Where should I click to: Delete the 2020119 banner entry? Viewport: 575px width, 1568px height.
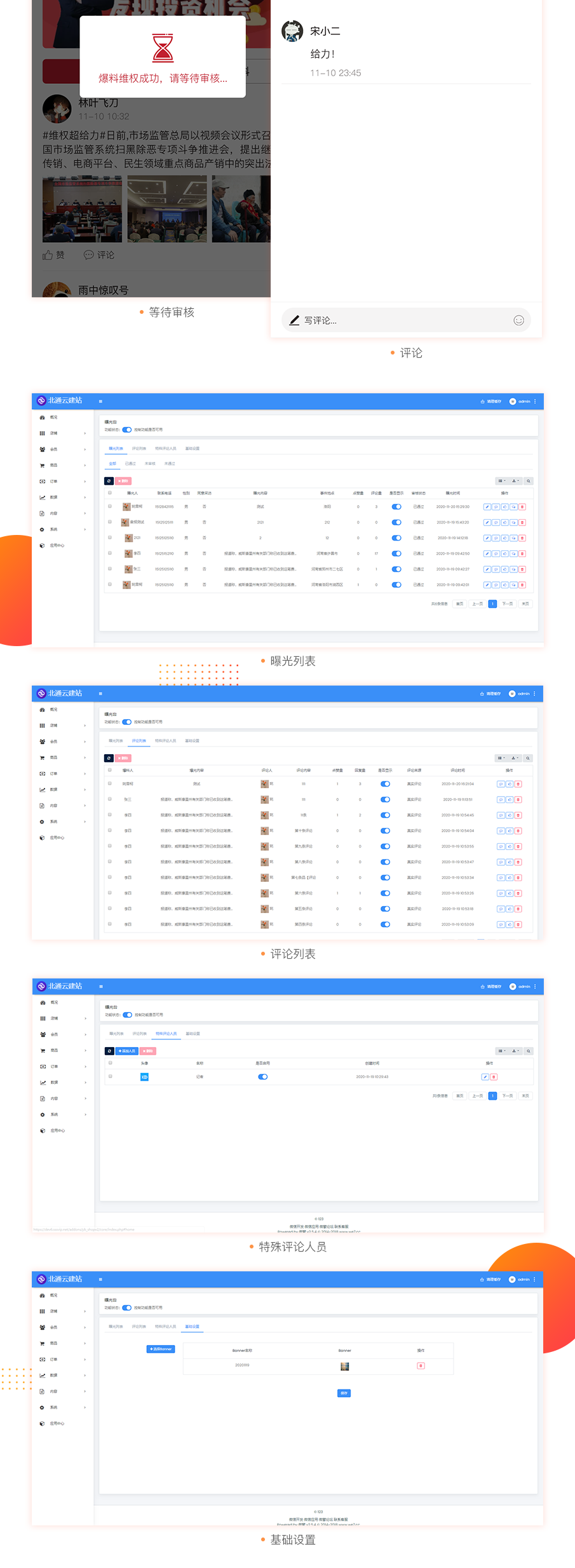pyautogui.click(x=421, y=1365)
